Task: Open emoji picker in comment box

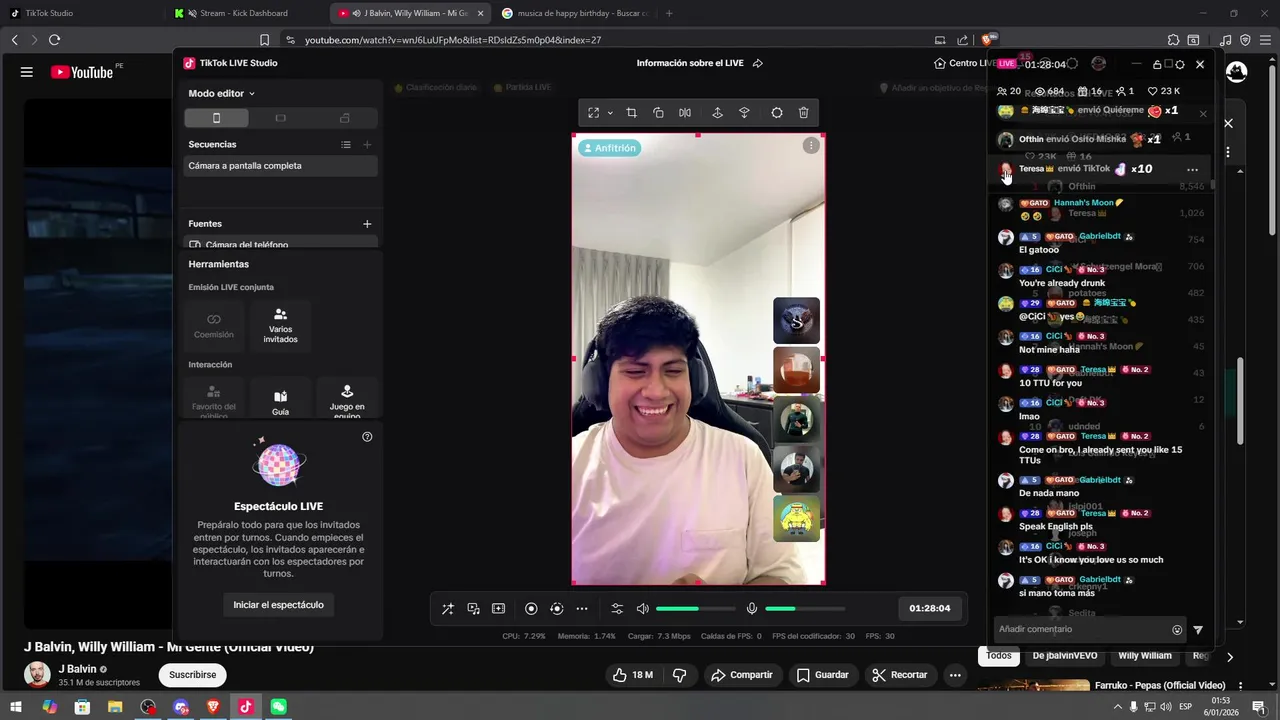Action: pos(1177,630)
